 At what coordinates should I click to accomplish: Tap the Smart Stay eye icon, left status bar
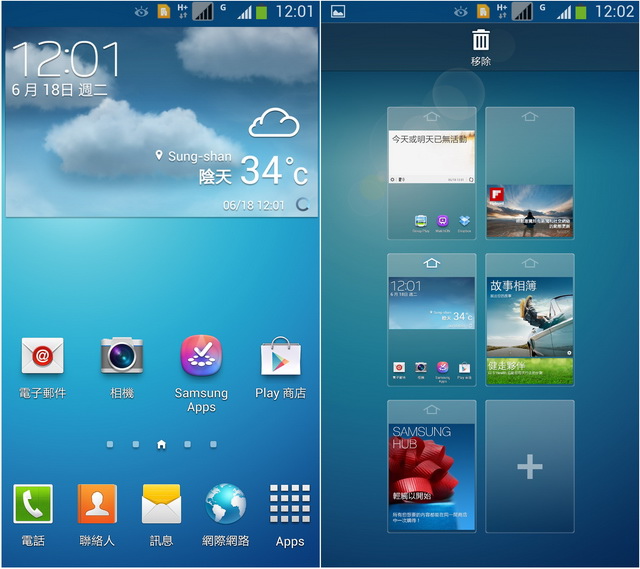click(141, 12)
